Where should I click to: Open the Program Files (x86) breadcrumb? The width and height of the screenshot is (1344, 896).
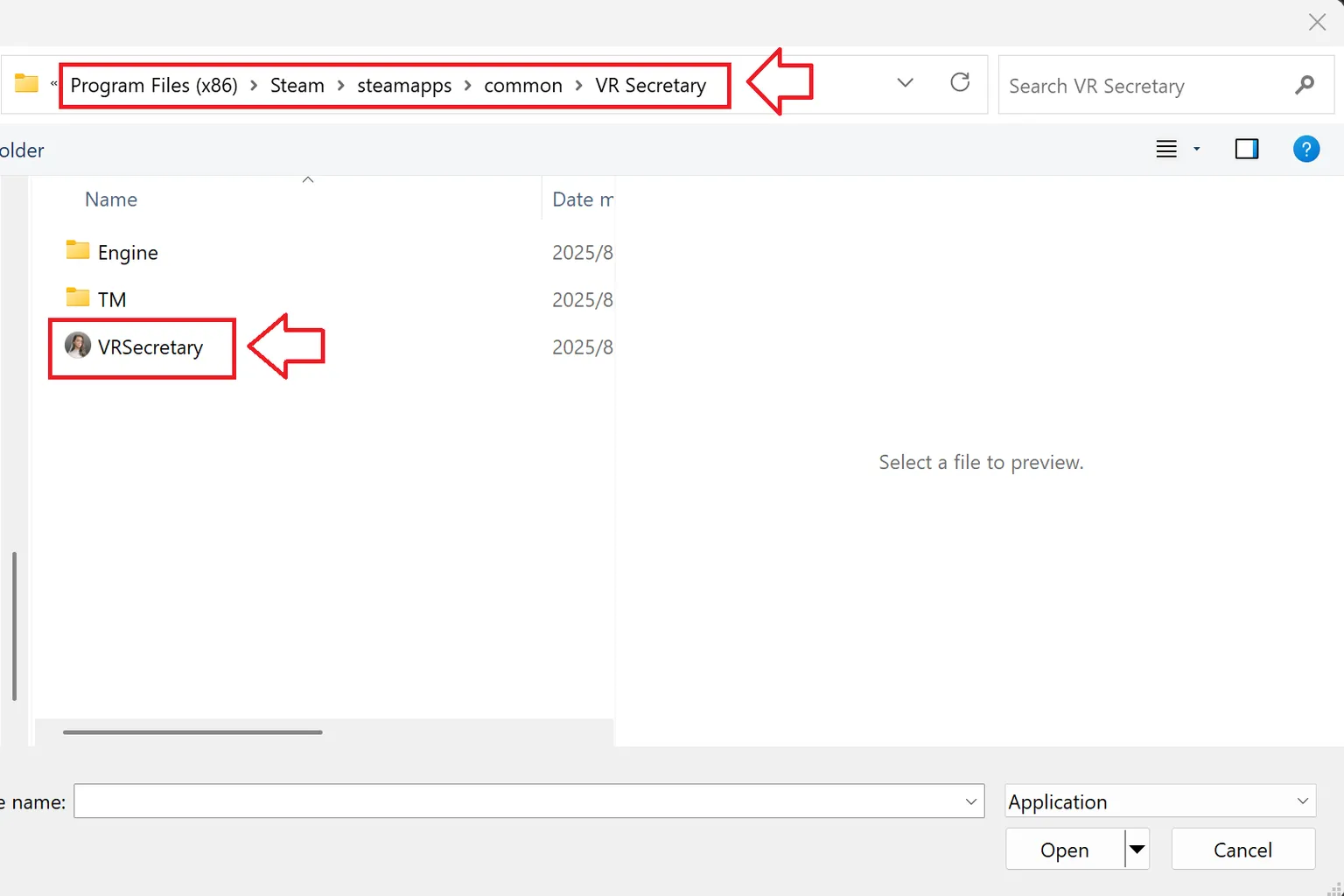(x=154, y=85)
